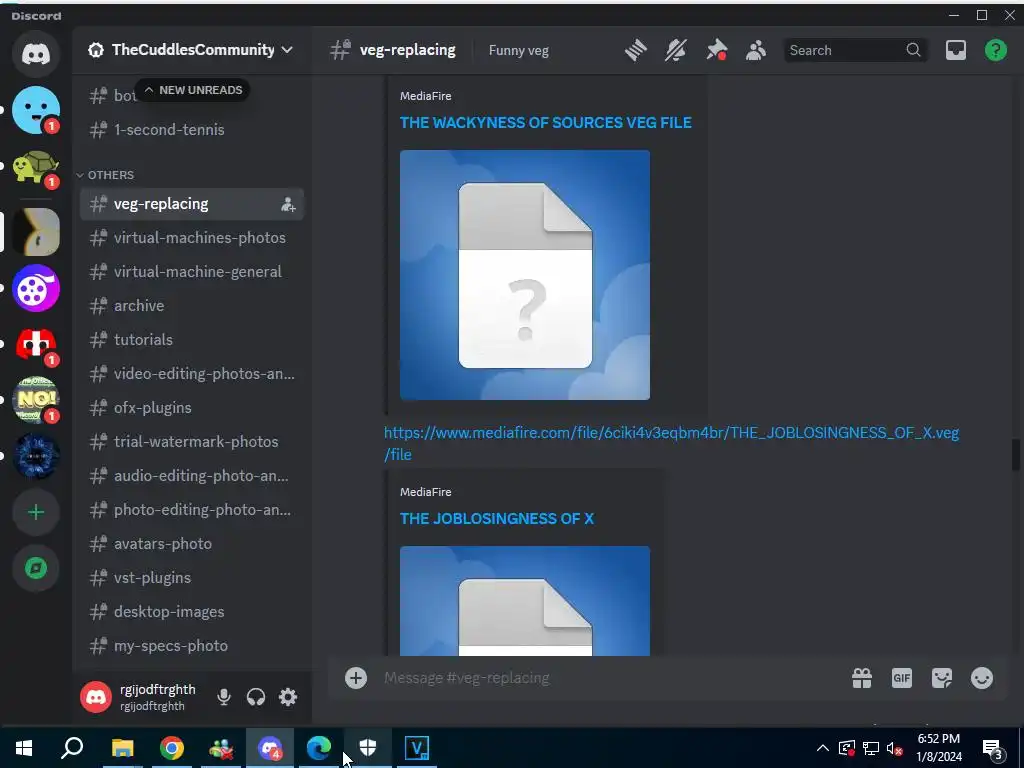The height and width of the screenshot is (768, 1024).
Task: Click the JOBLOSINGNESS embed file thumbnail
Action: (x=524, y=601)
